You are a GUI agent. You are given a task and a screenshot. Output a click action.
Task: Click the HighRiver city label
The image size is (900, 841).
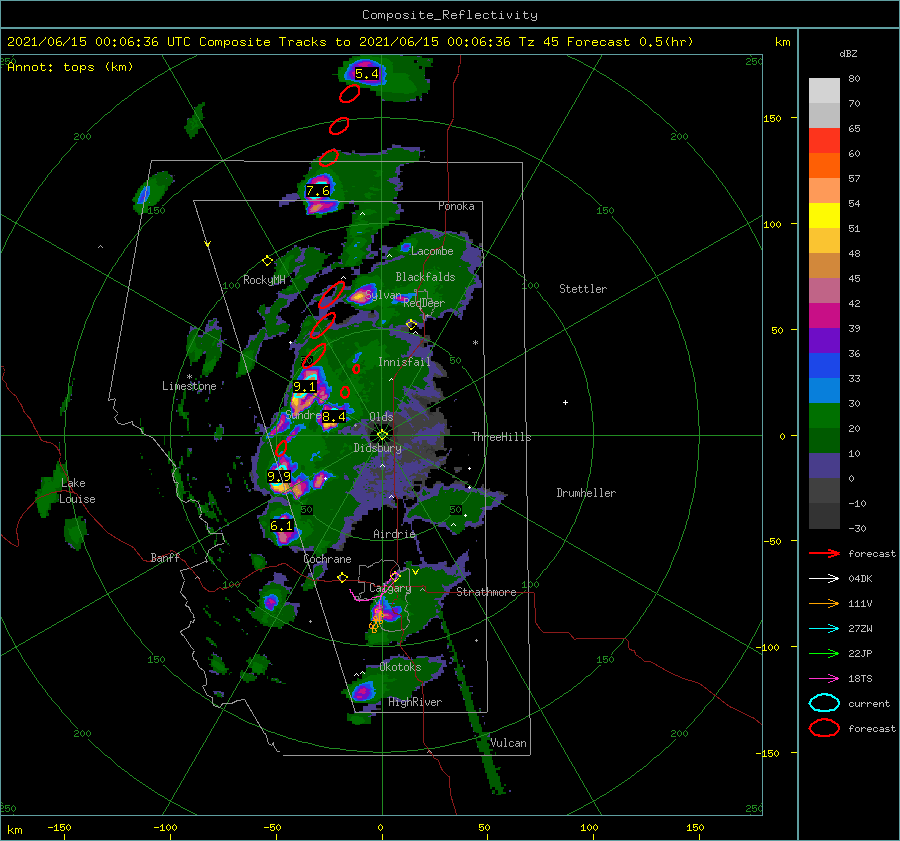(415, 702)
